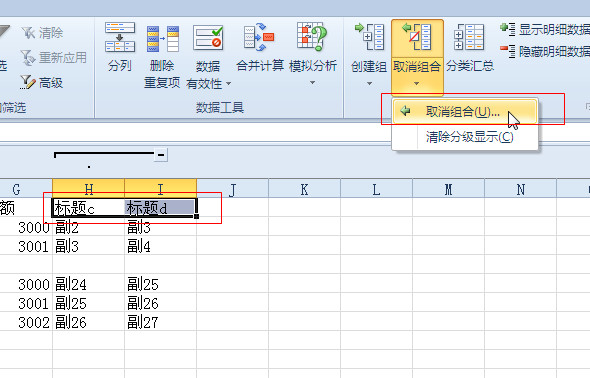Expand the 创建组 dropdown arrow
This screenshot has height=378, width=590.
point(369,83)
